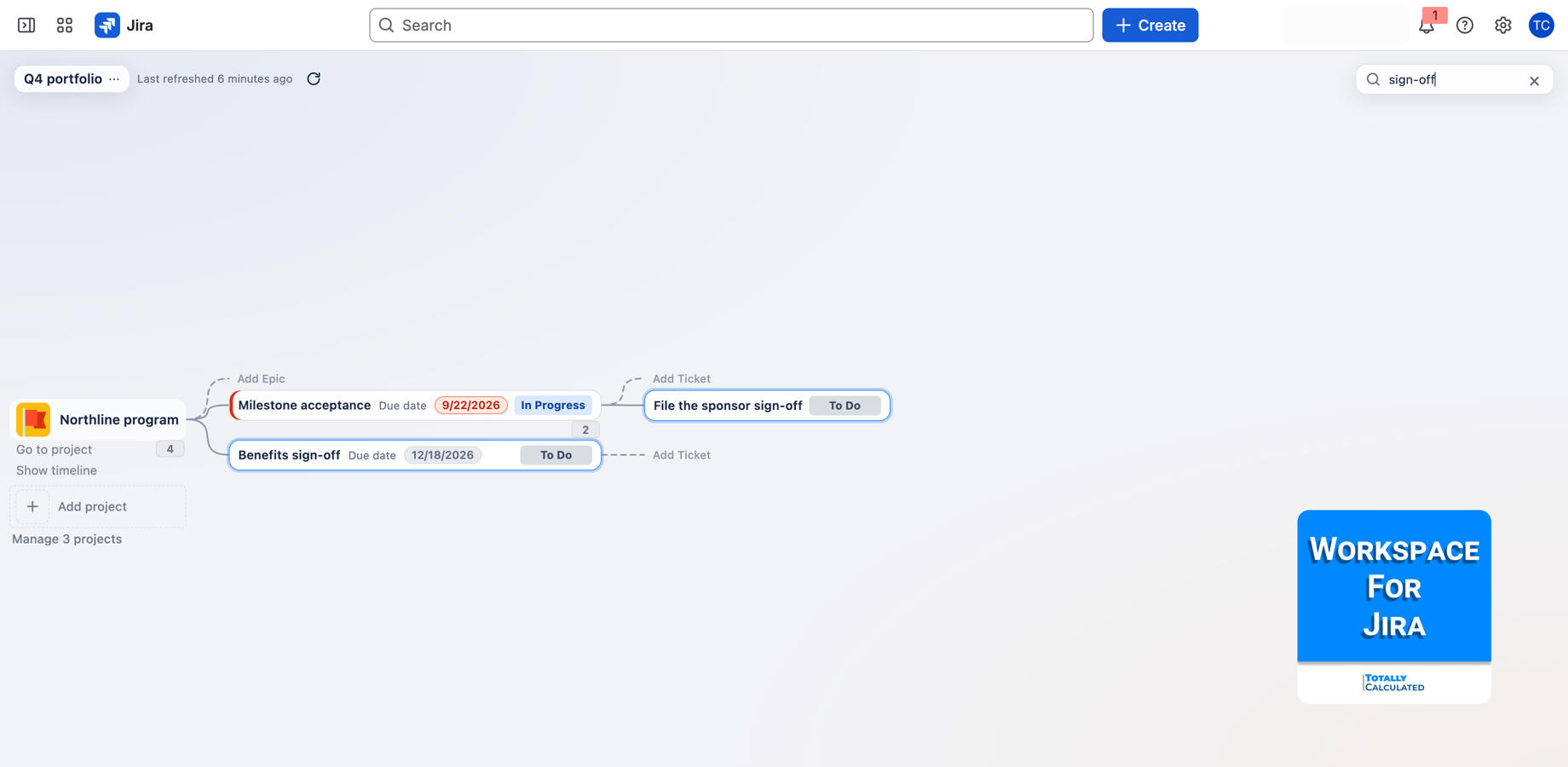
Task: Click the filter magnifier icon beside sign-off
Action: [1373, 79]
